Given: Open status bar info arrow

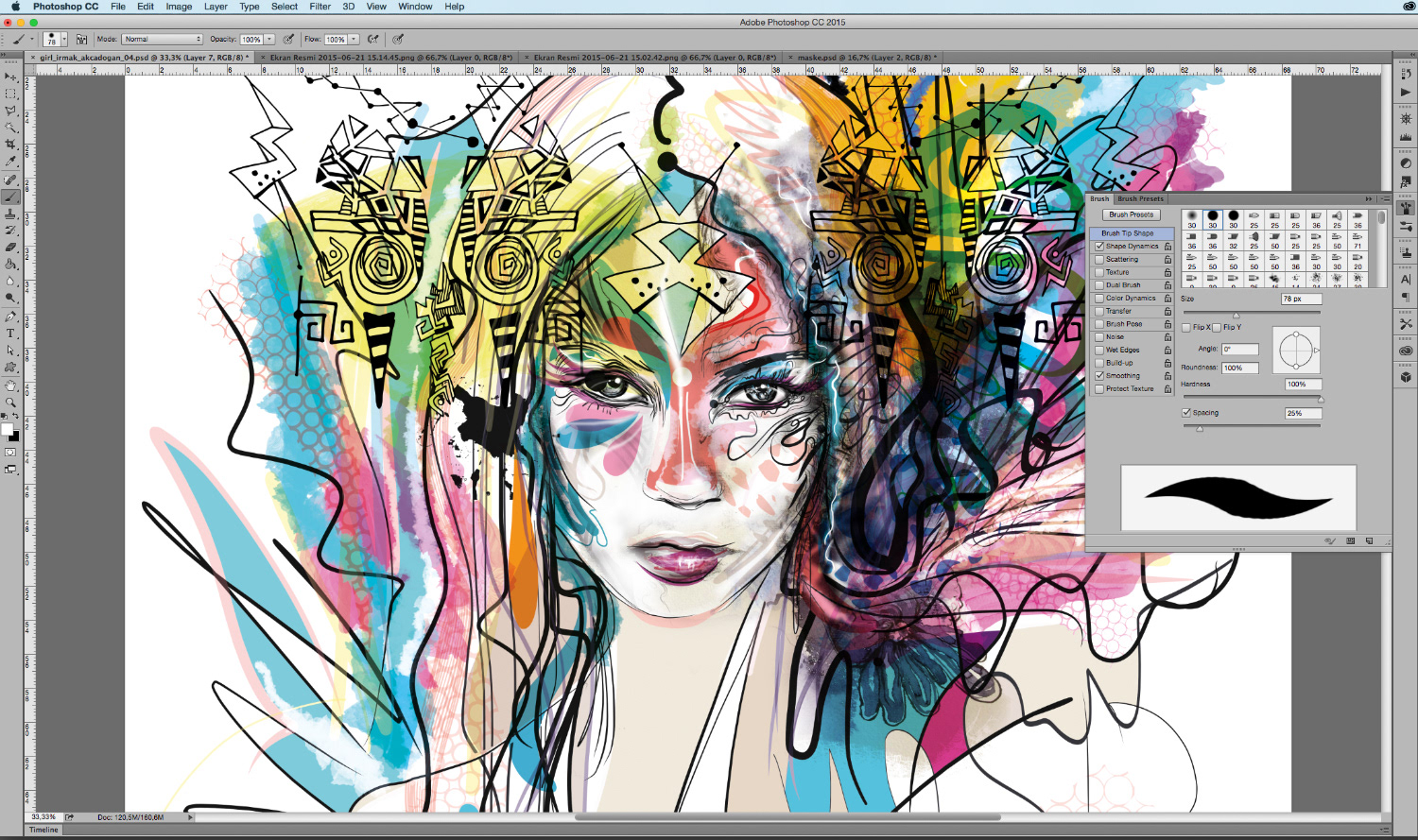Looking at the screenshot, I should pos(191,817).
